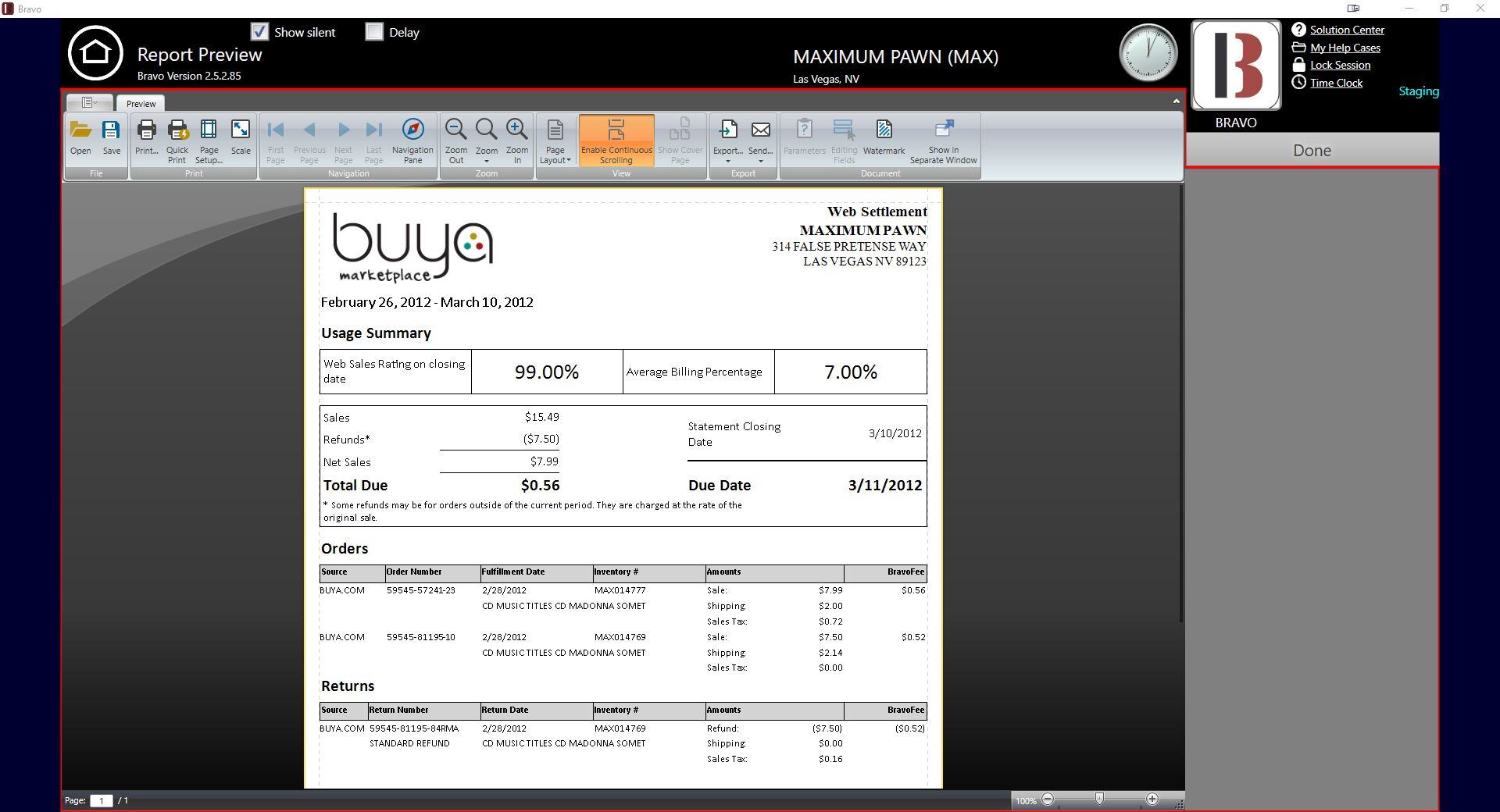The image size is (1500, 812).
Task: Open My Help Cases link
Action: [x=1345, y=48]
